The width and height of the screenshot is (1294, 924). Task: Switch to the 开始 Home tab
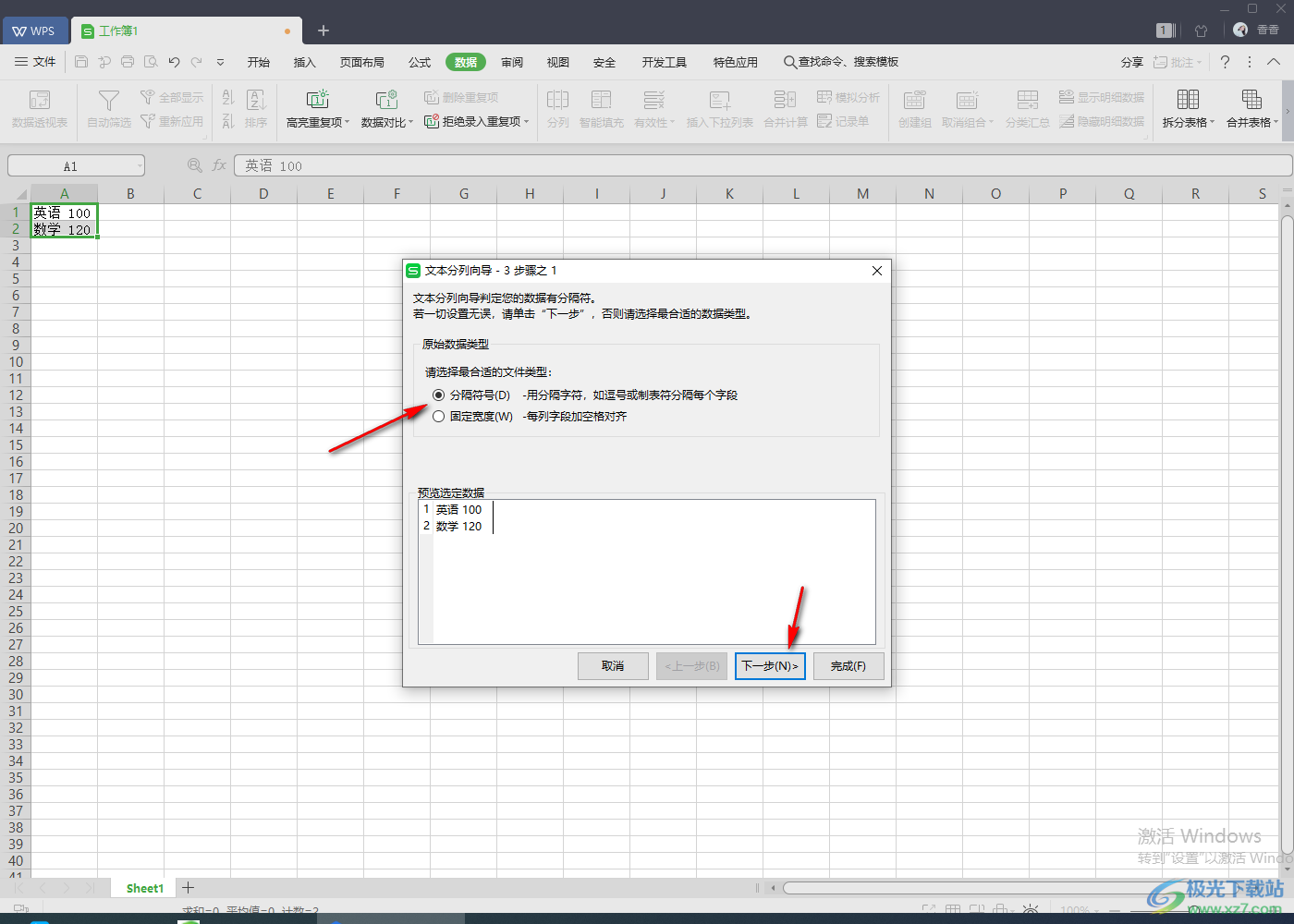(259, 62)
